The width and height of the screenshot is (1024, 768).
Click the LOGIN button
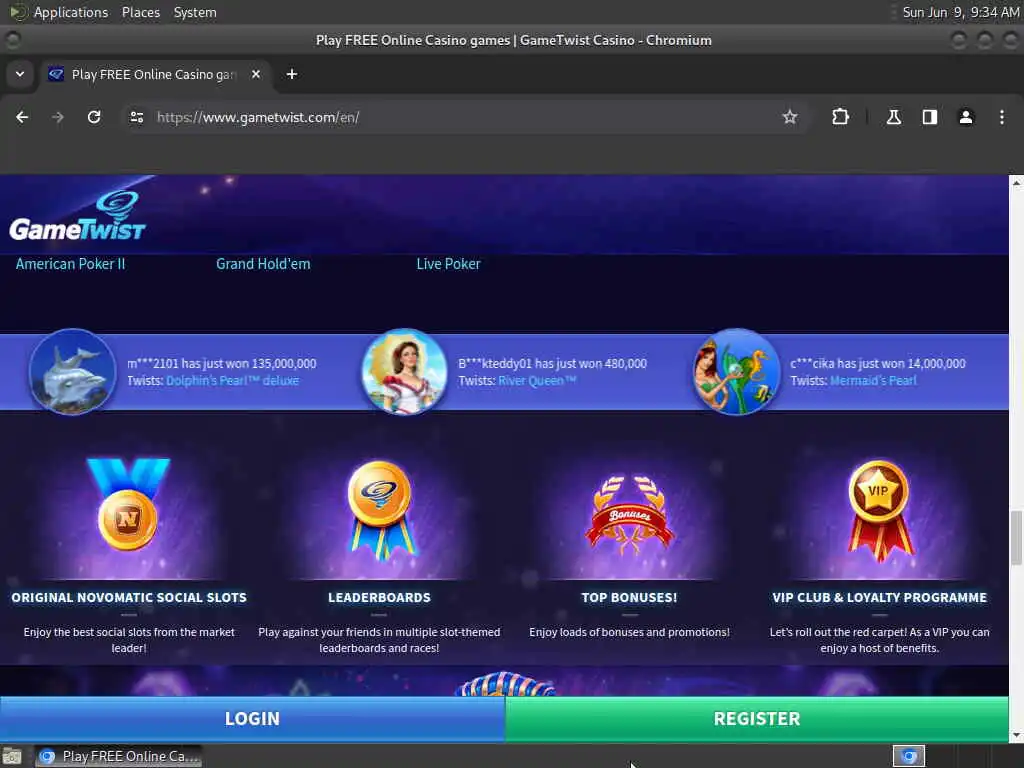point(252,719)
